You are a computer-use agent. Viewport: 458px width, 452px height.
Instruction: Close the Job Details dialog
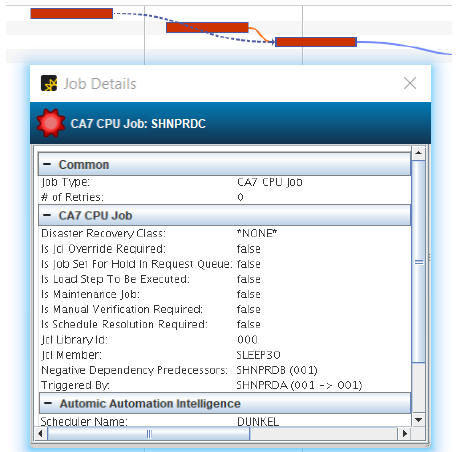[x=410, y=83]
